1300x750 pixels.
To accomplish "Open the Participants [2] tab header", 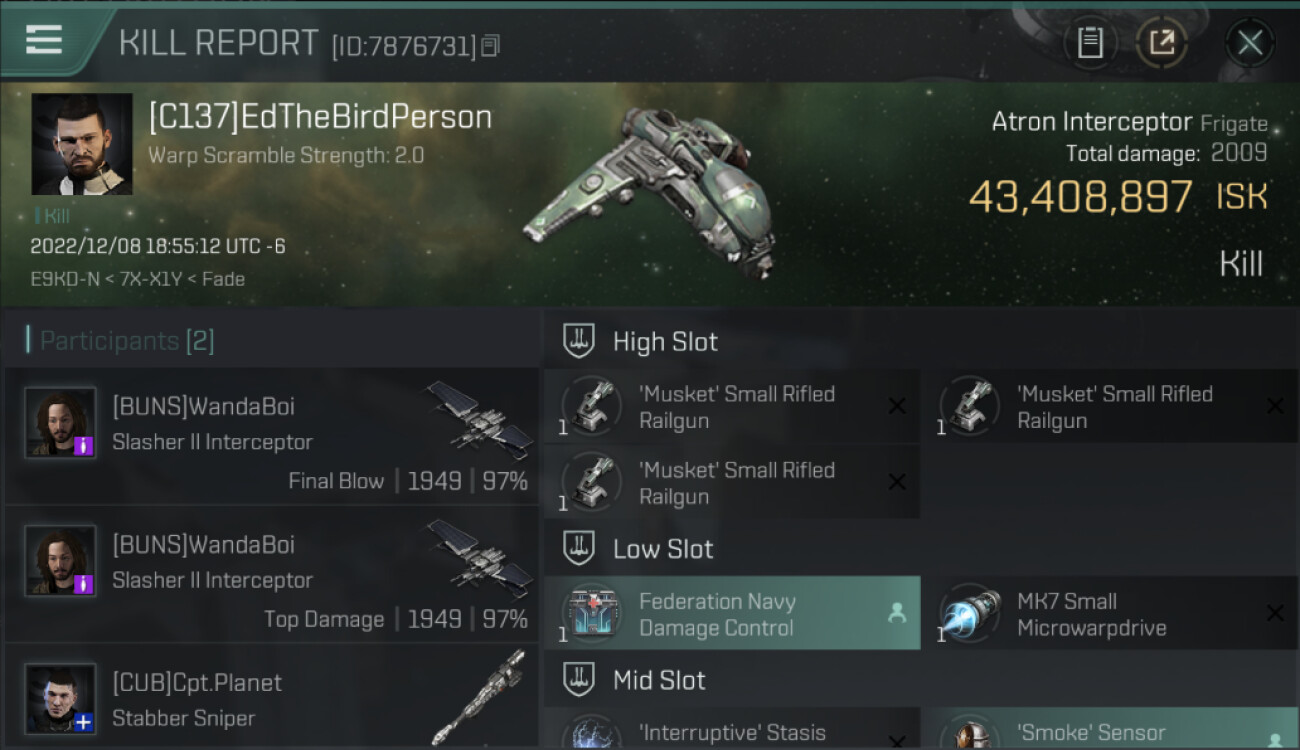I will tap(120, 341).
